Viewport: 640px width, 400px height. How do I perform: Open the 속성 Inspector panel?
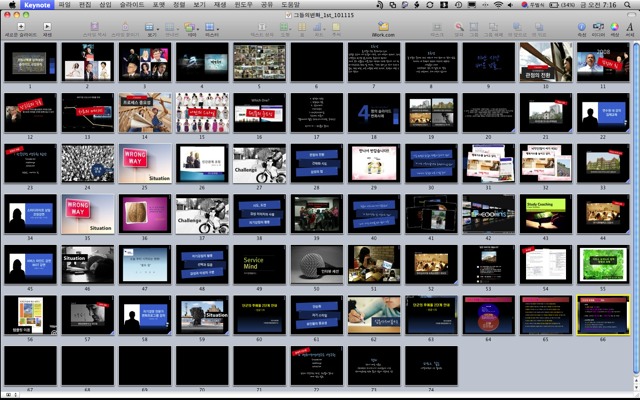(x=582, y=27)
